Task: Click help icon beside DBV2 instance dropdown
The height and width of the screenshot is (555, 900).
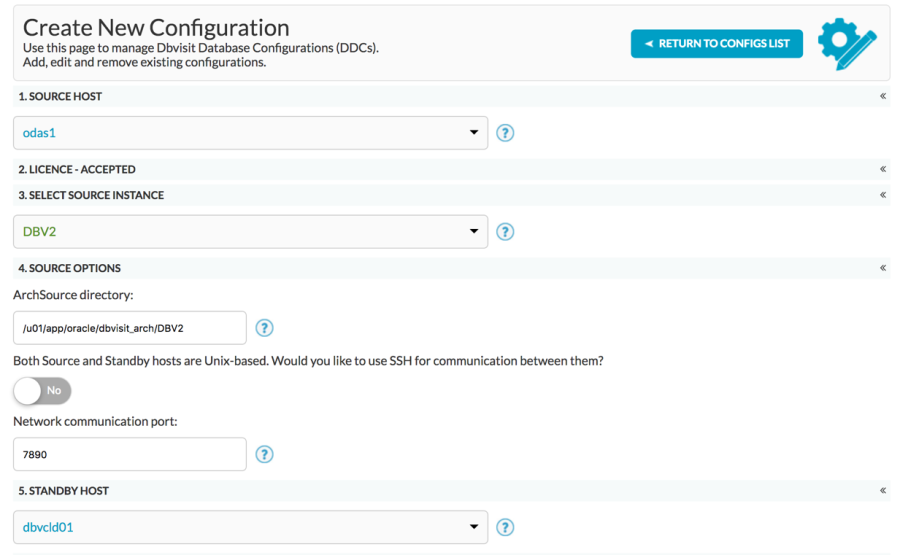Action: (x=505, y=232)
